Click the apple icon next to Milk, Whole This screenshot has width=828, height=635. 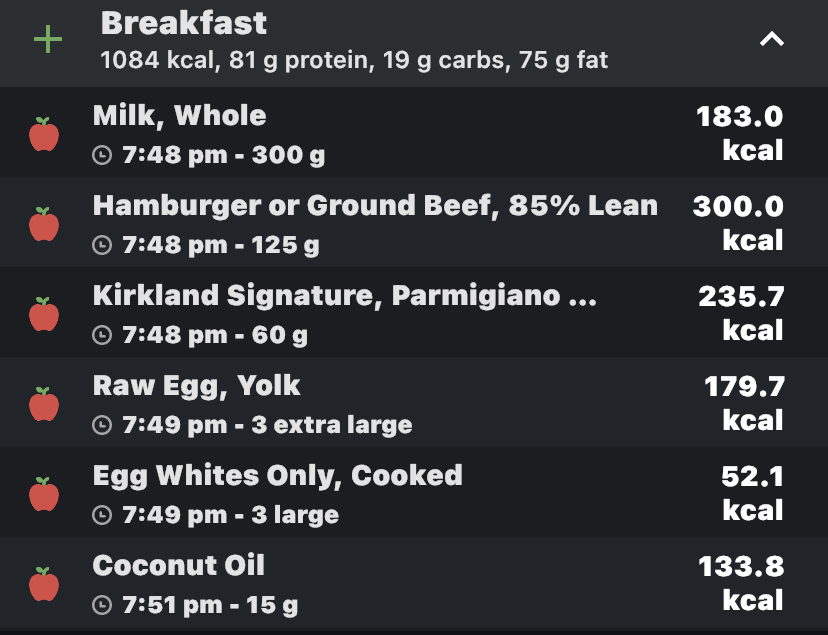[44, 134]
